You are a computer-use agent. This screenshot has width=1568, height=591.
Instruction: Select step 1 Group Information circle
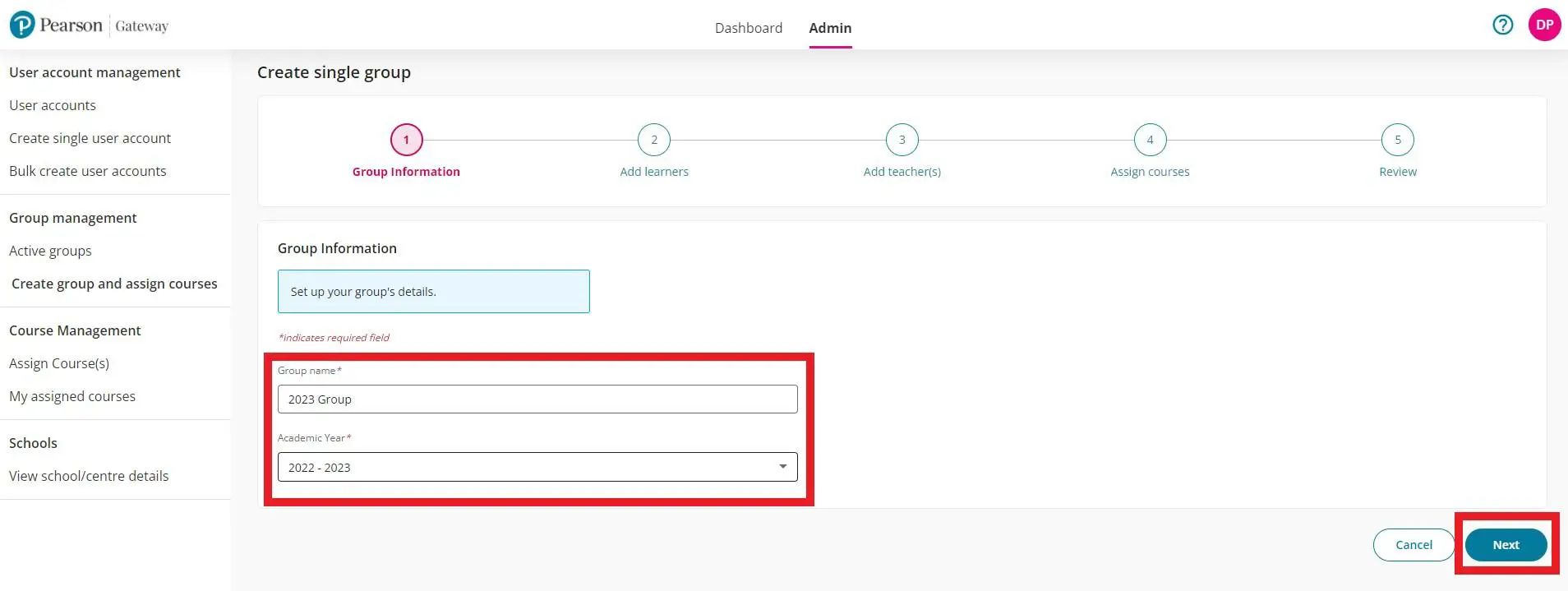406,140
